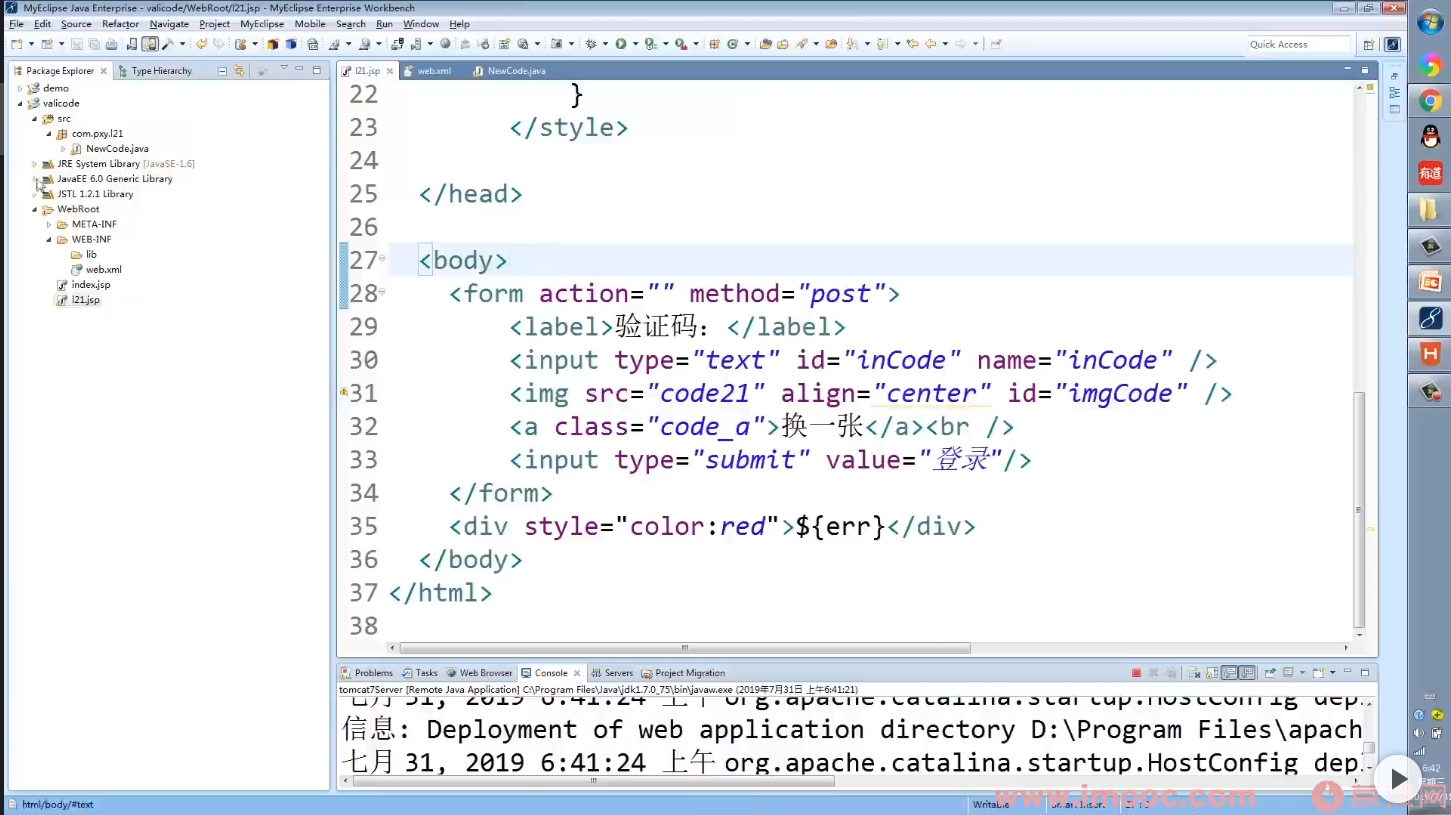Click Writable in the status bar
1451x815 pixels.
click(991, 804)
